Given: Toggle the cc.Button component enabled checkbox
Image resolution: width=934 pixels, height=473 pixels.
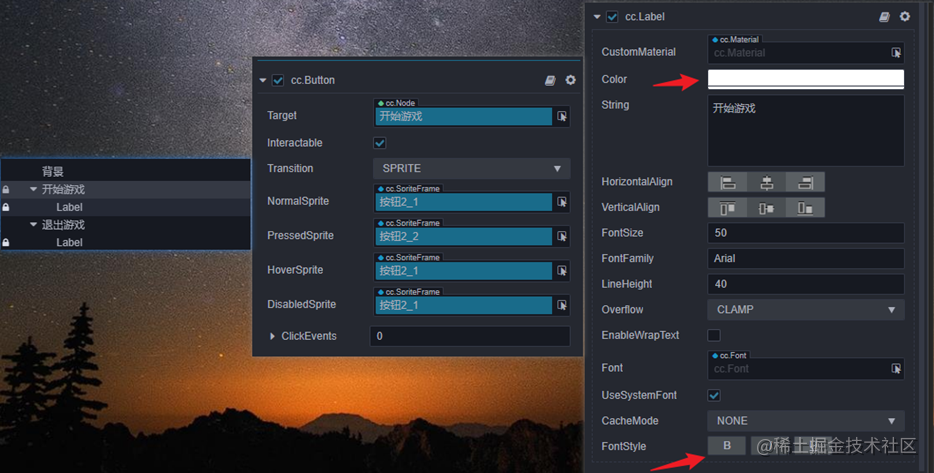Looking at the screenshot, I should (278, 80).
